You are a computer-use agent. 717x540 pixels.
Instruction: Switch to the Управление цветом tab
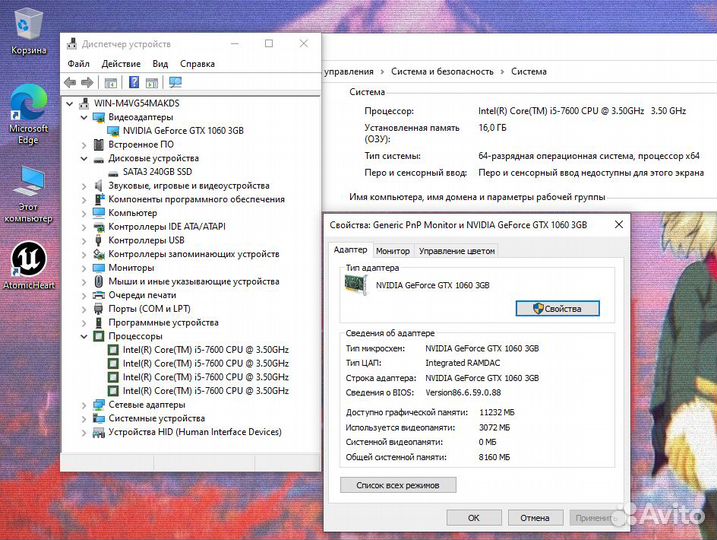pos(456,251)
